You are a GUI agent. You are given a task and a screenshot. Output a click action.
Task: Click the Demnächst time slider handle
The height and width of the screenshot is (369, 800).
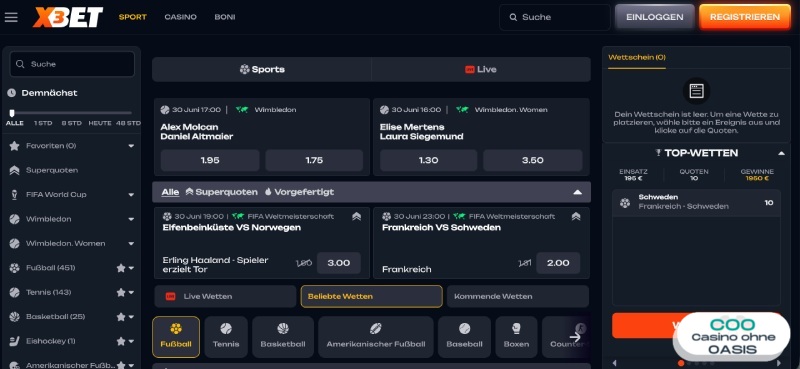(12, 113)
